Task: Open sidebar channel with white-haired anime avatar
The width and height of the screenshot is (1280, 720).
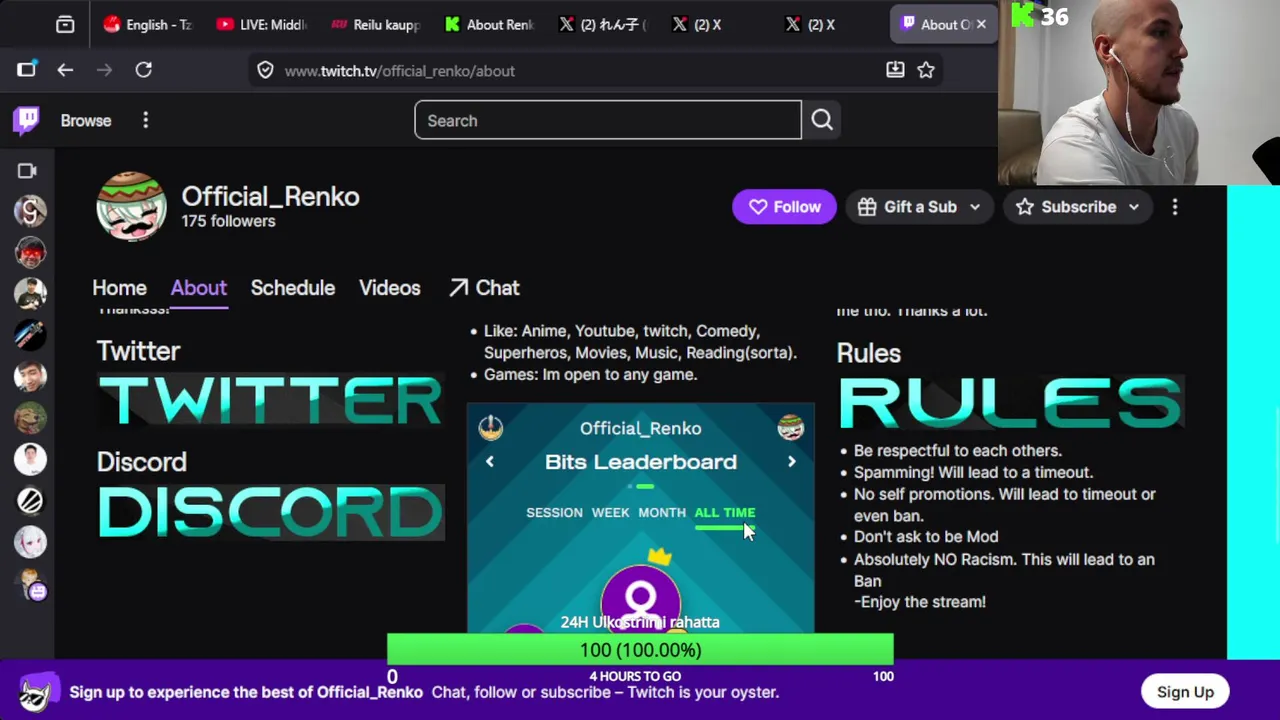Action: click(30, 541)
